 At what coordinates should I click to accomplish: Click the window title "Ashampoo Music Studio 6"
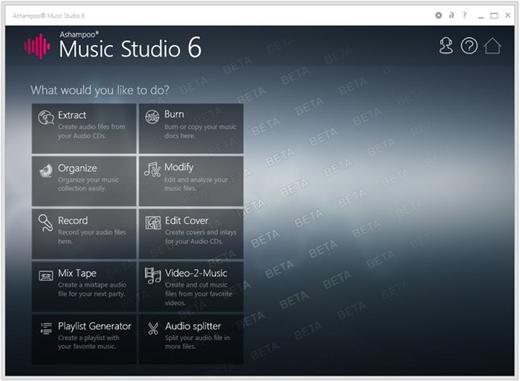pyautogui.click(x=49, y=16)
